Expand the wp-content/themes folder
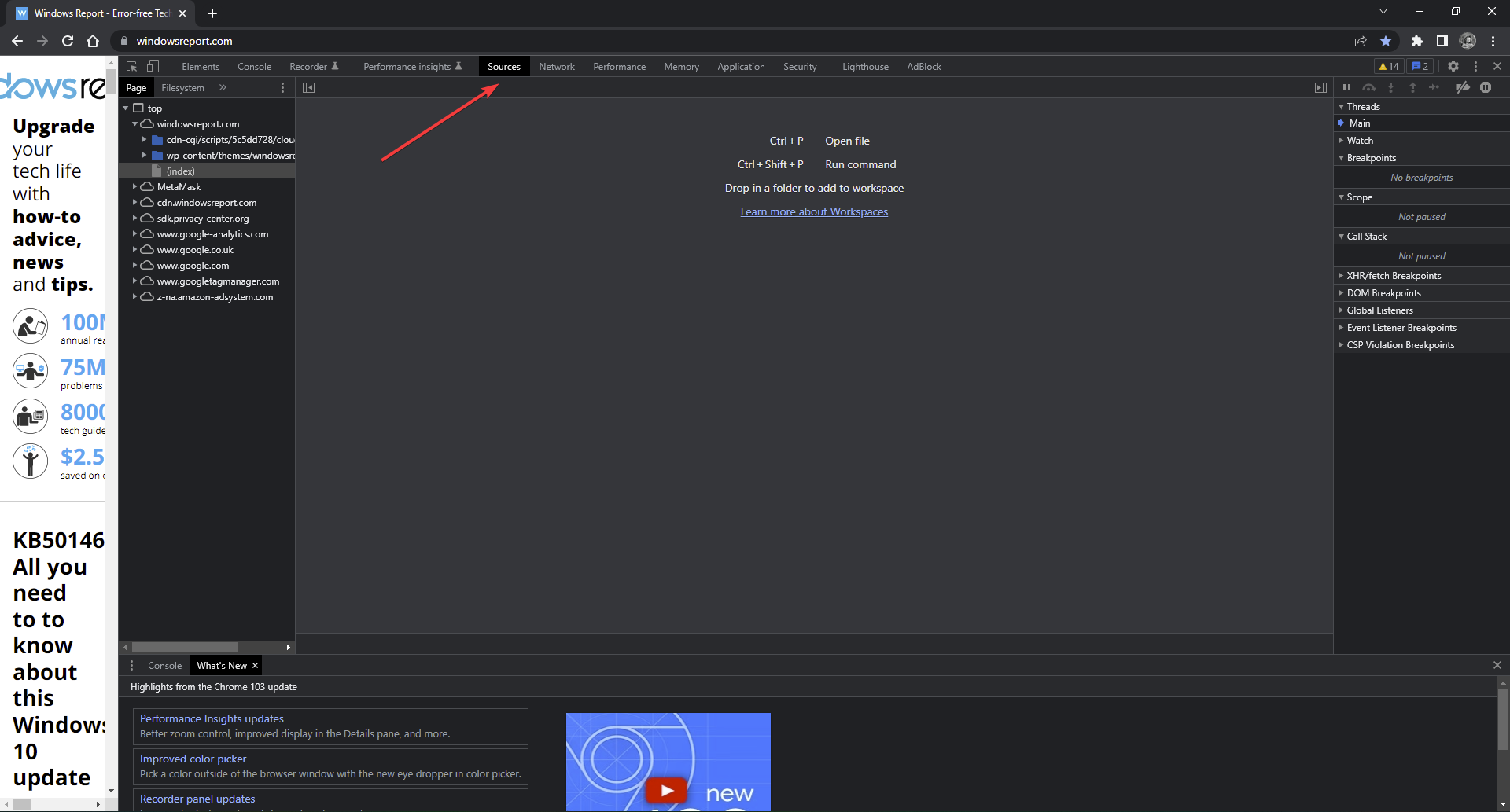1510x812 pixels. click(144, 156)
